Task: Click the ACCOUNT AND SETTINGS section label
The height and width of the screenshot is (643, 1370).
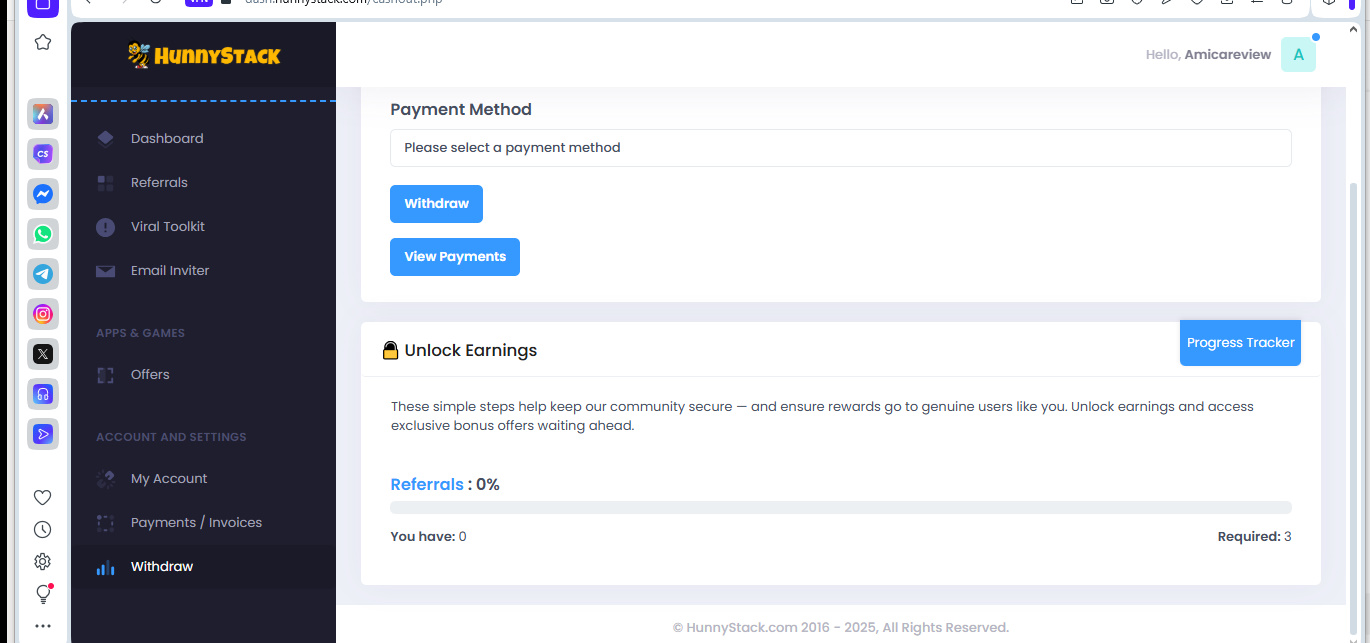Action: [171, 437]
